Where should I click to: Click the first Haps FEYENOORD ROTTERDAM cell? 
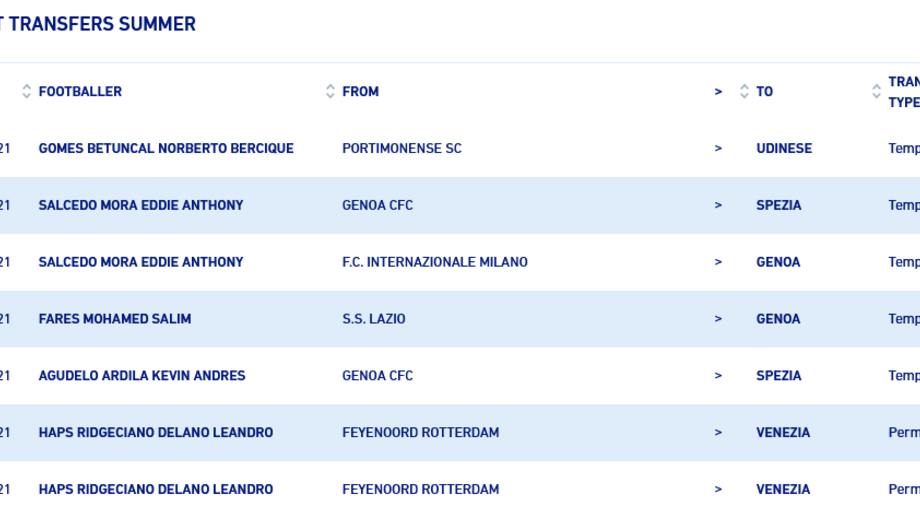(421, 432)
